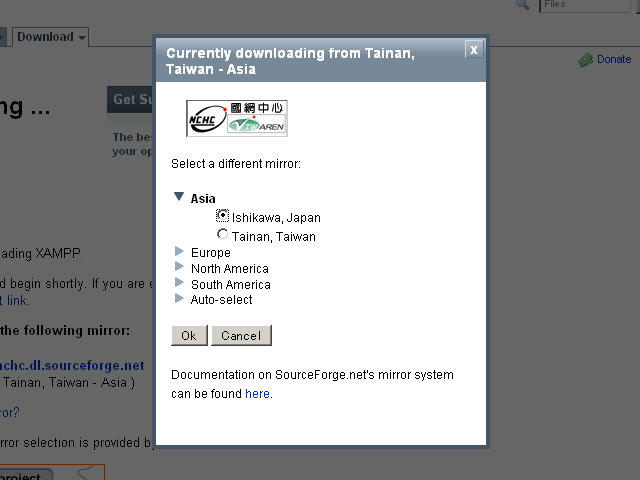Collapse the Asia mirror group
This screenshot has width=640, height=480.
tap(179, 196)
